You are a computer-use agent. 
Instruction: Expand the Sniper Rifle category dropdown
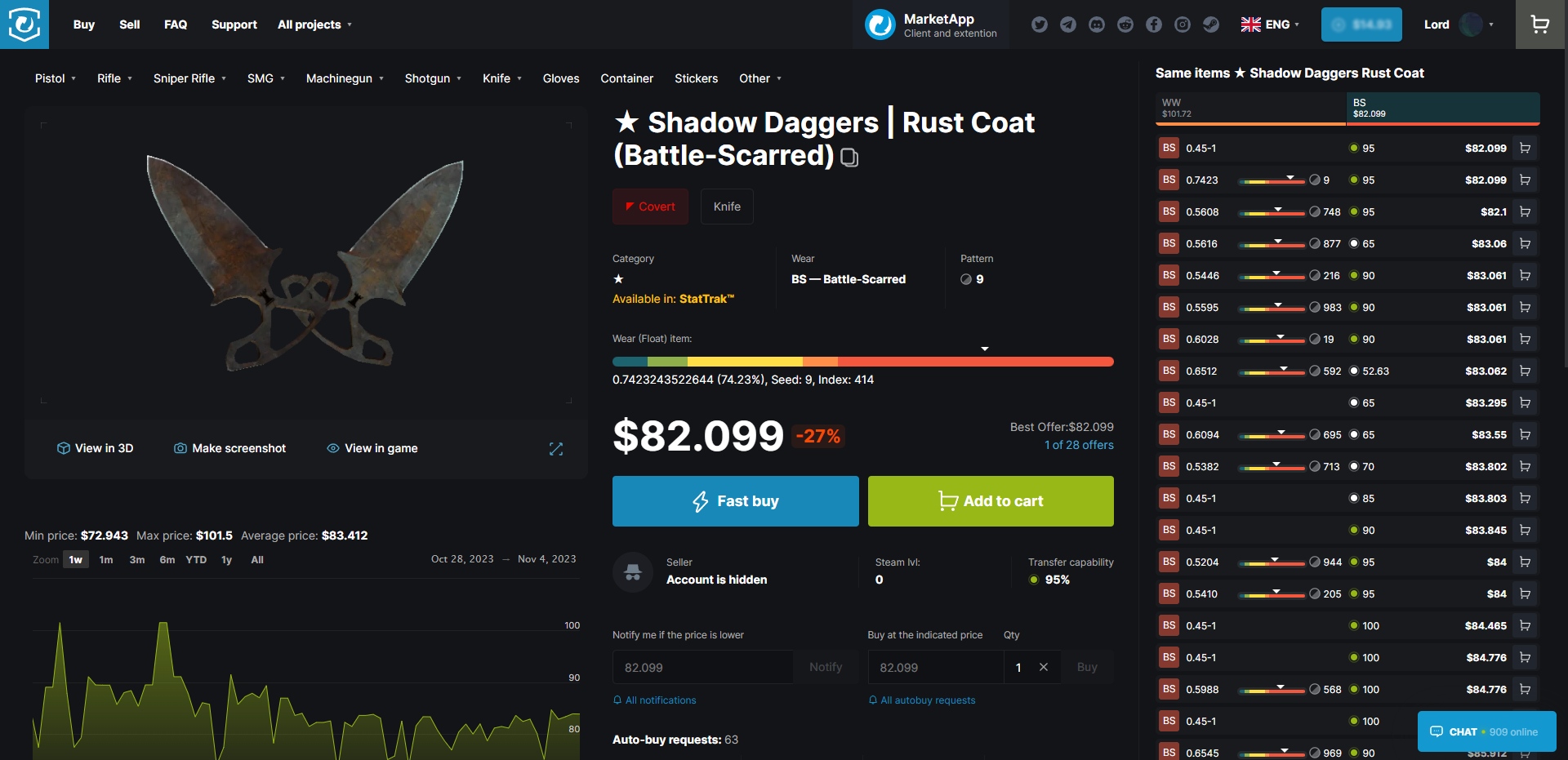pos(189,78)
